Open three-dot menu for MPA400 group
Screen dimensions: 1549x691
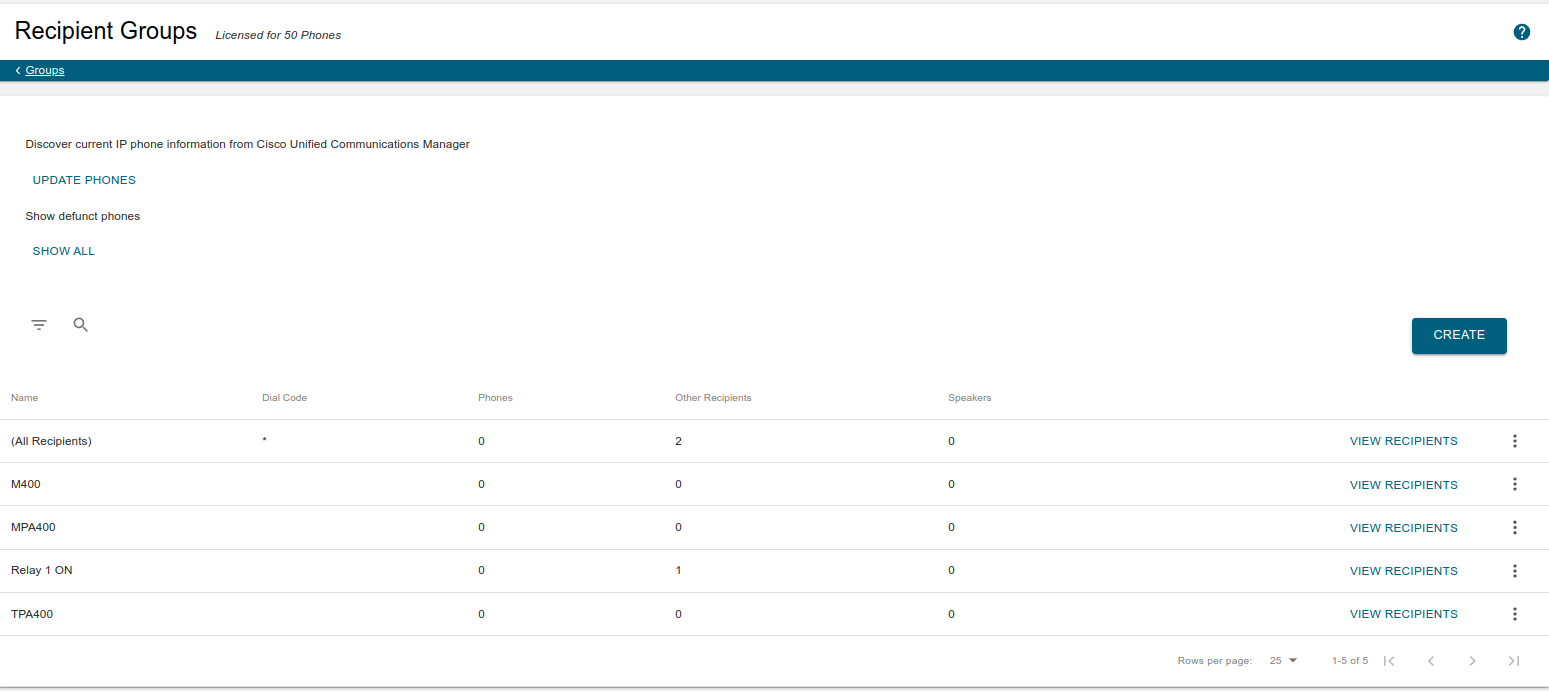(x=1514, y=528)
